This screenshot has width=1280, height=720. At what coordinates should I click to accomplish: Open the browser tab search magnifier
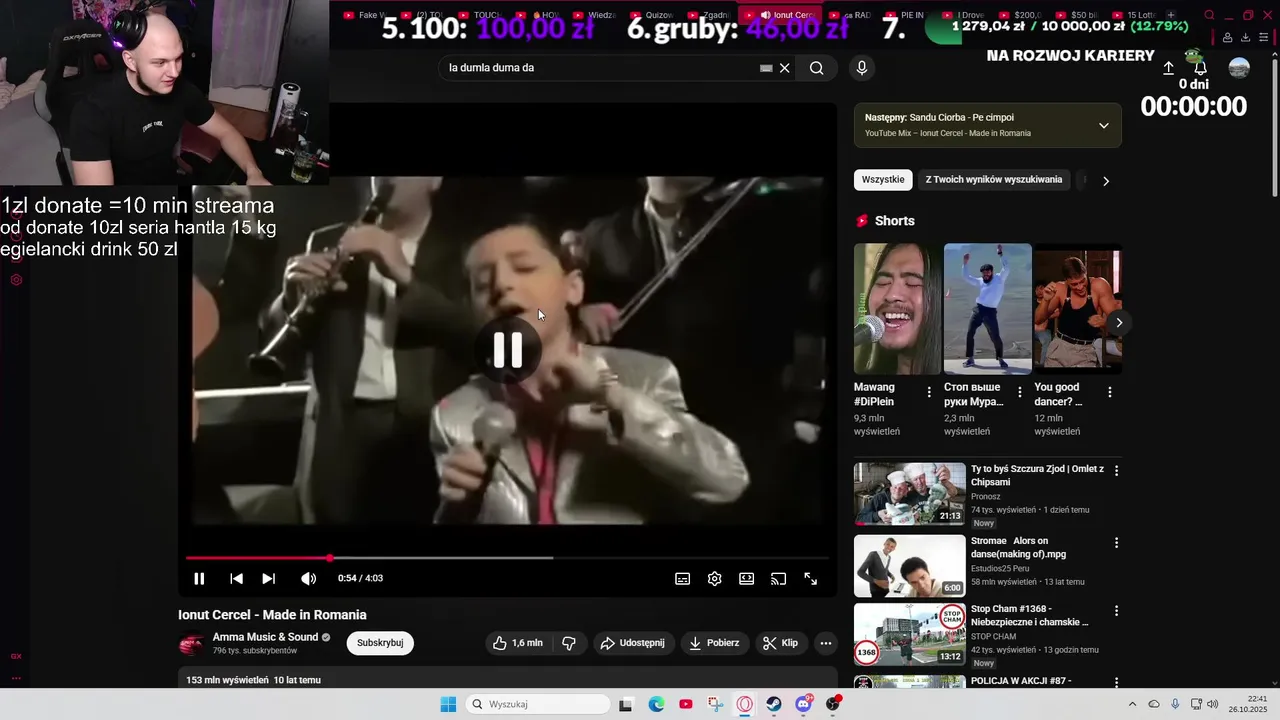[x=1209, y=15]
